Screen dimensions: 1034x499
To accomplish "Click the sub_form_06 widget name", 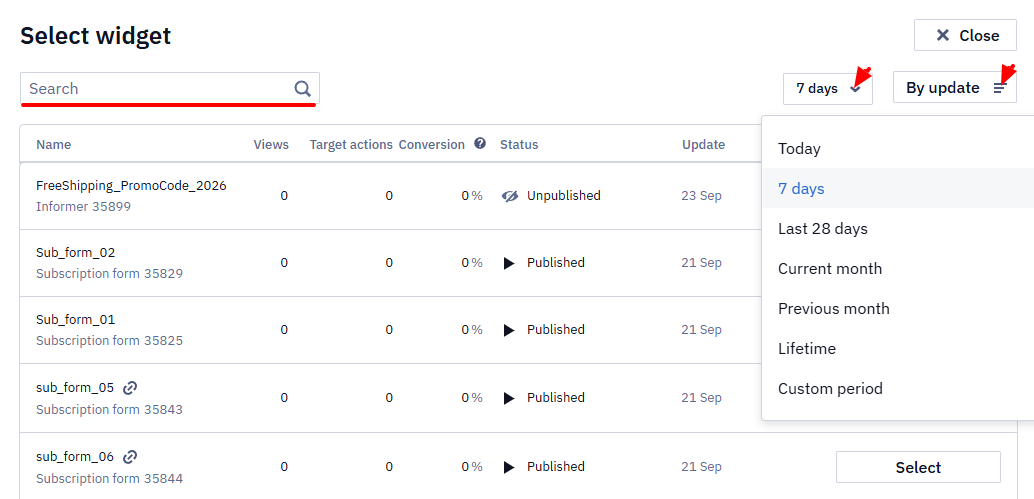I will click(x=75, y=456).
